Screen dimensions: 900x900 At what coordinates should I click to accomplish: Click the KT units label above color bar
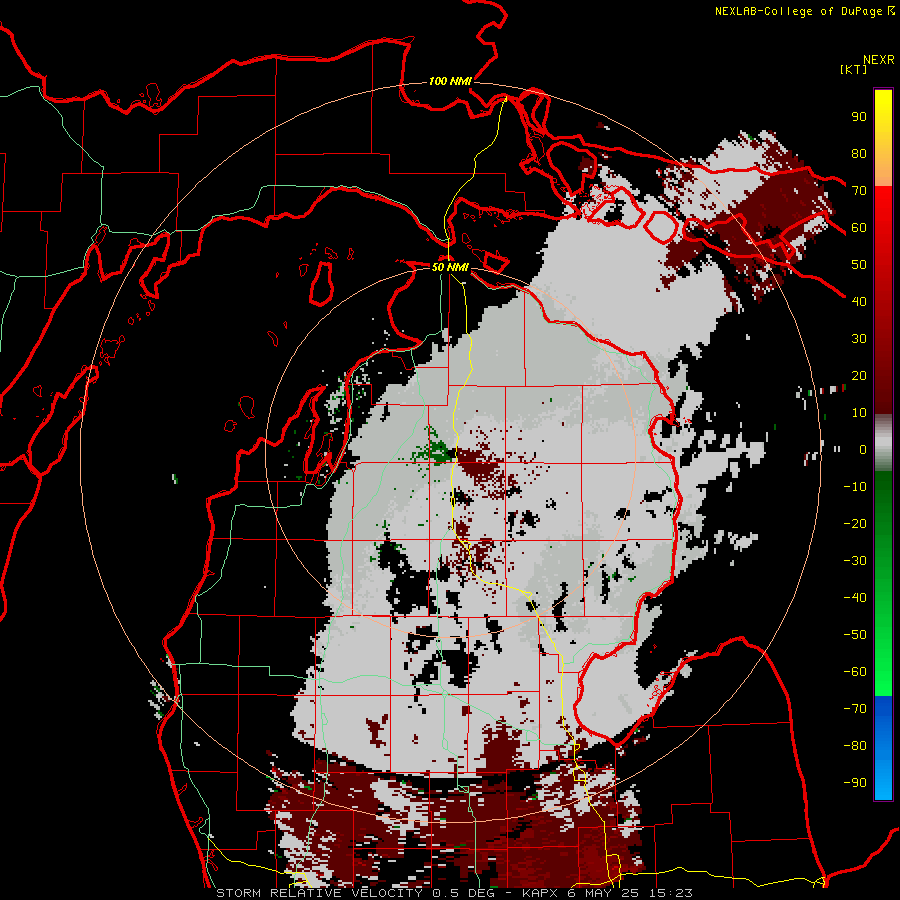point(854,69)
